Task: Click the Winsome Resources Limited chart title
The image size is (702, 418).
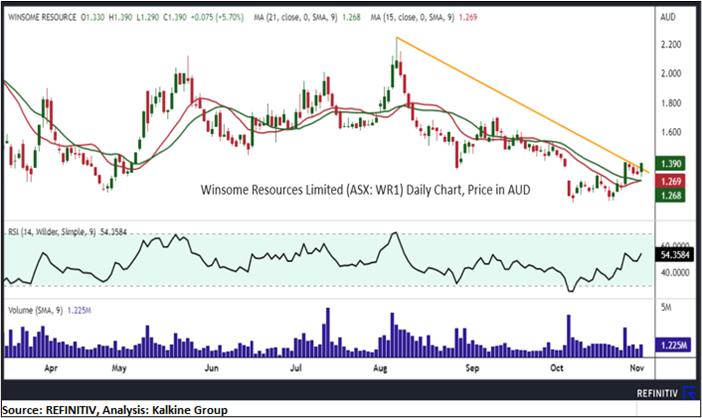Action: (365, 190)
